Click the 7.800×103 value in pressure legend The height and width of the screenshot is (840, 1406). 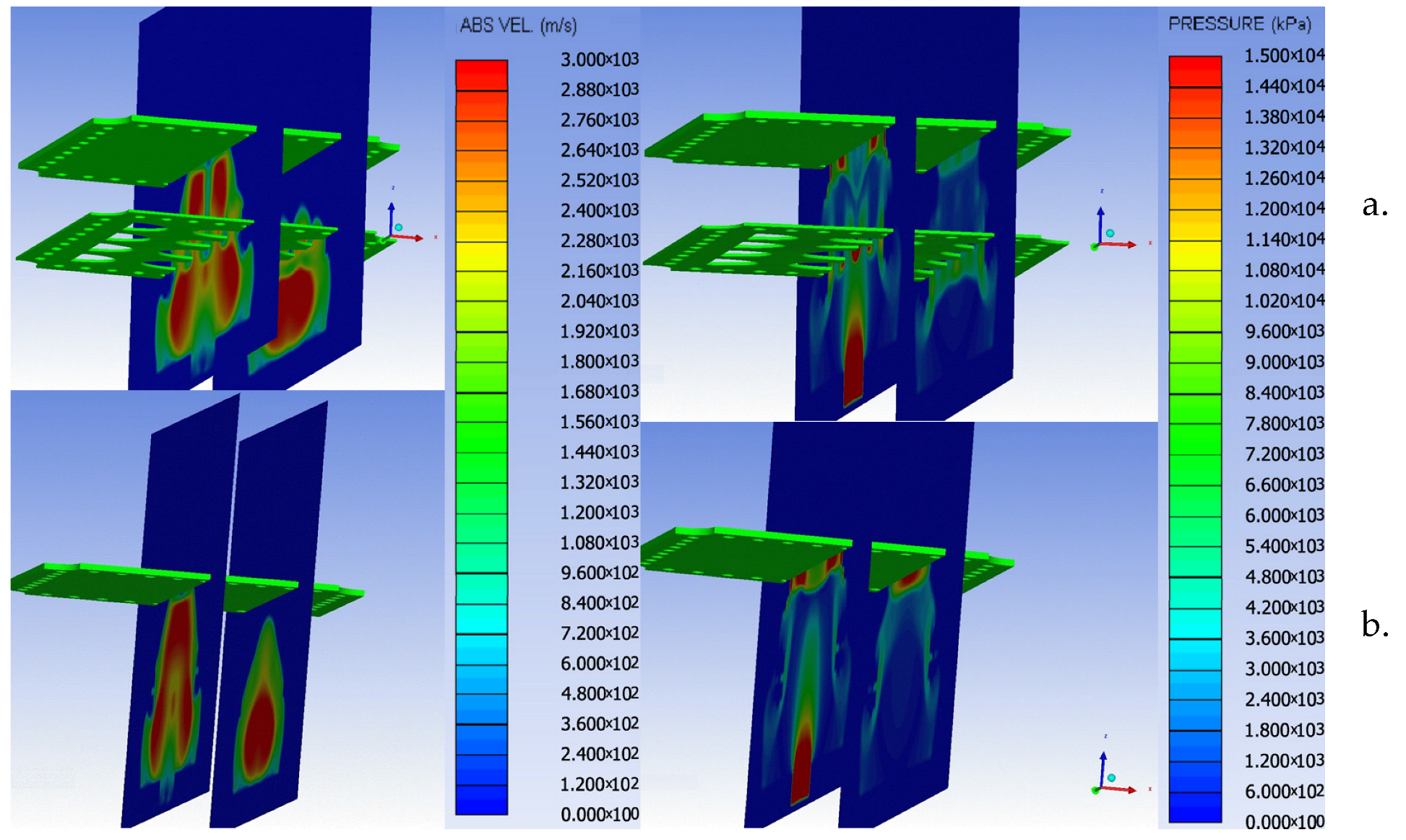pos(1284,424)
